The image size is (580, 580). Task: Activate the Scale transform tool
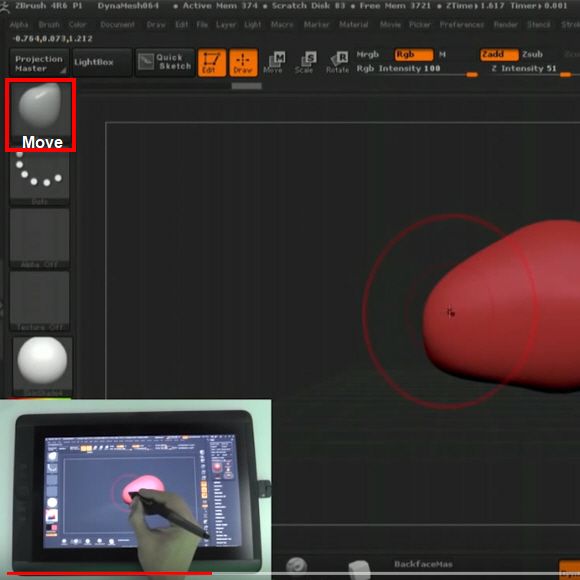[x=305, y=63]
